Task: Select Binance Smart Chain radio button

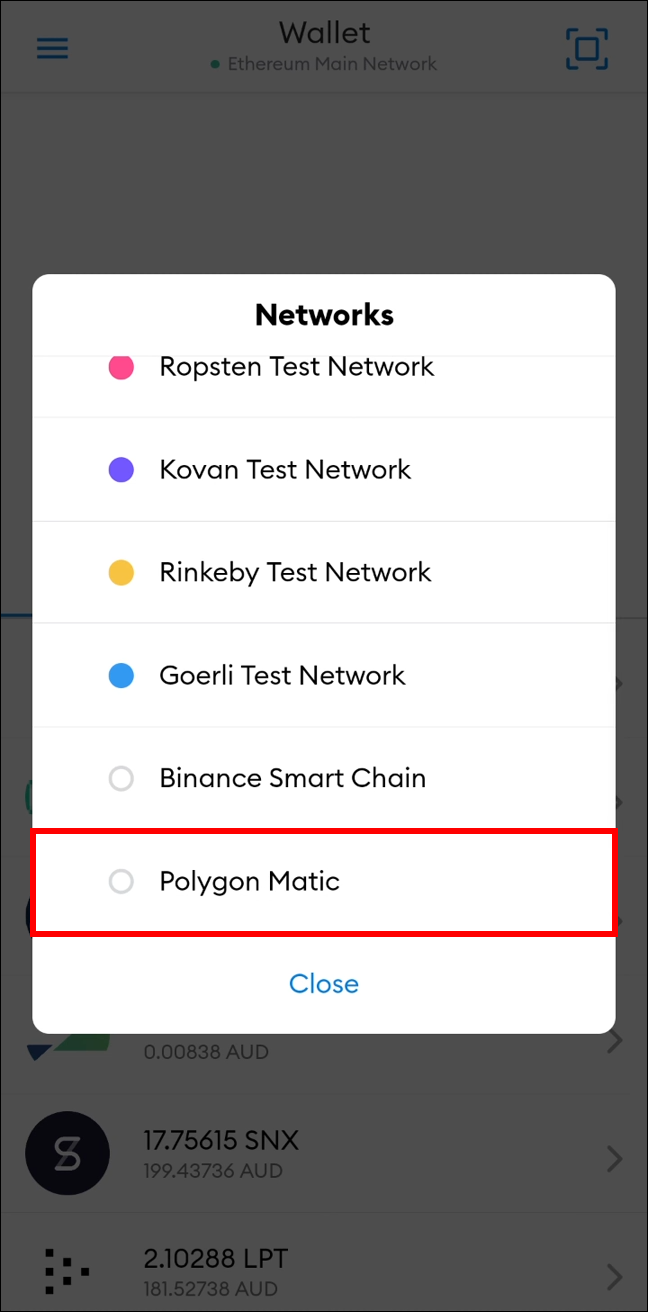Action: (x=121, y=778)
